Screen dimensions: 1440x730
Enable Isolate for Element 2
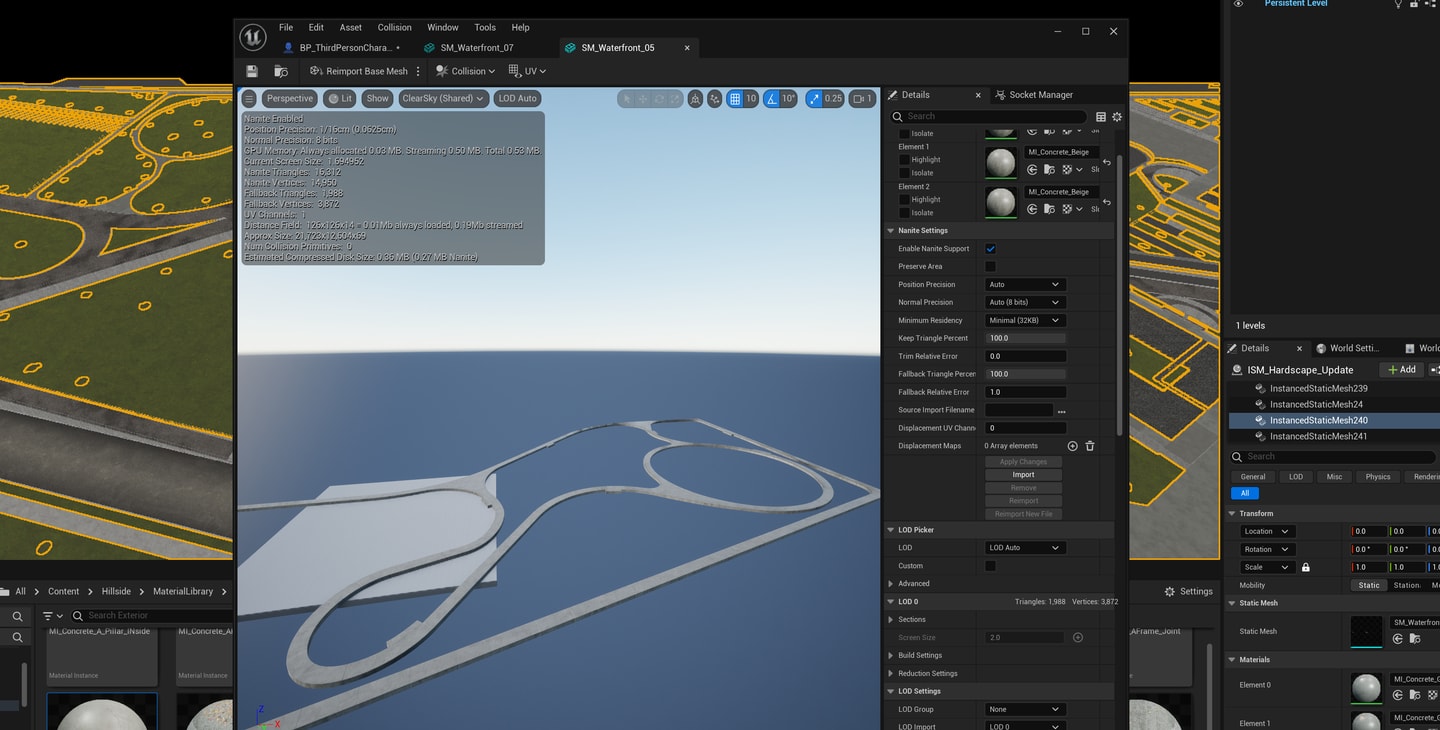tap(904, 212)
